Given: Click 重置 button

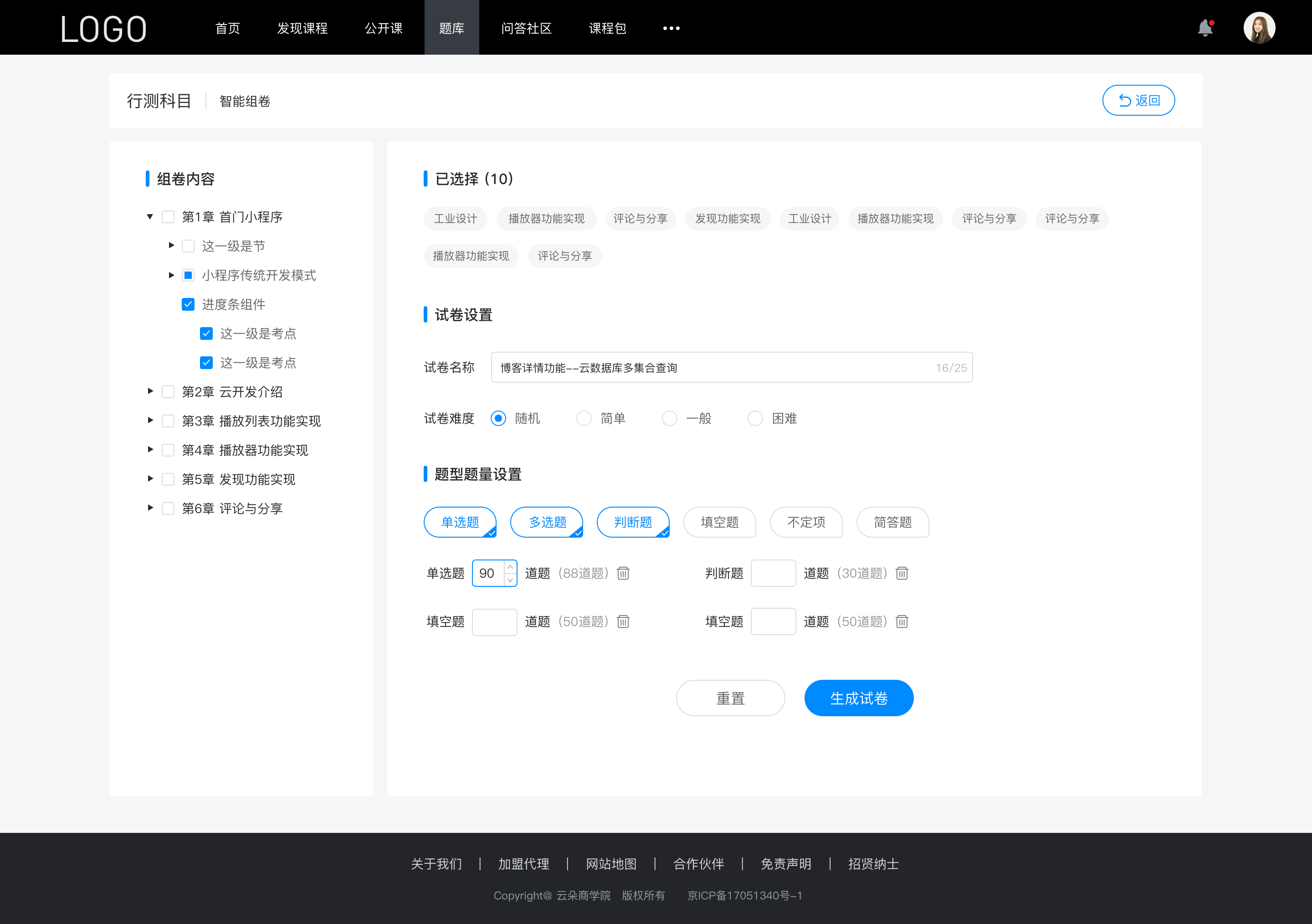Looking at the screenshot, I should coord(730,697).
